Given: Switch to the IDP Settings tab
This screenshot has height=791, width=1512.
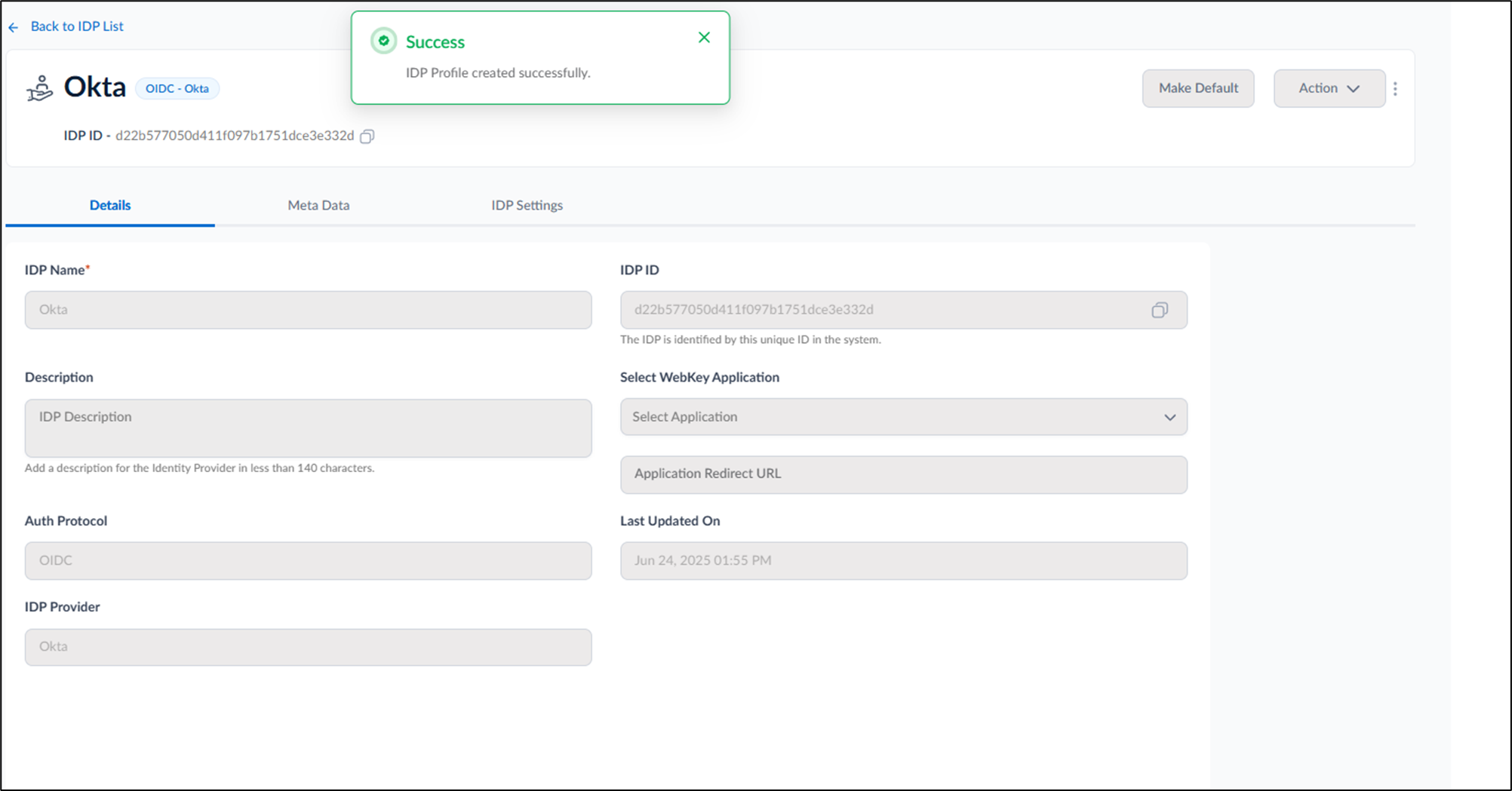Looking at the screenshot, I should (527, 205).
